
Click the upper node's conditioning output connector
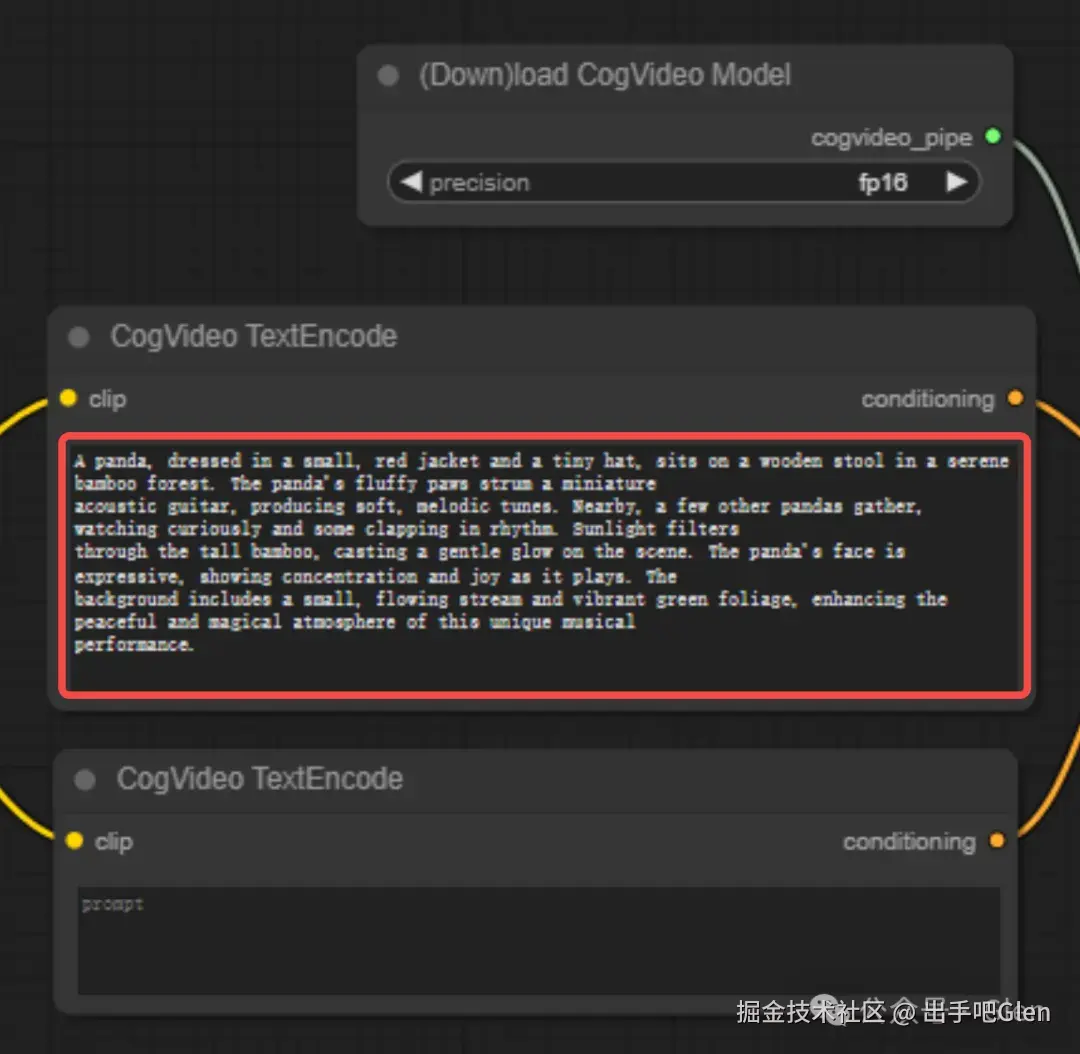1015,397
